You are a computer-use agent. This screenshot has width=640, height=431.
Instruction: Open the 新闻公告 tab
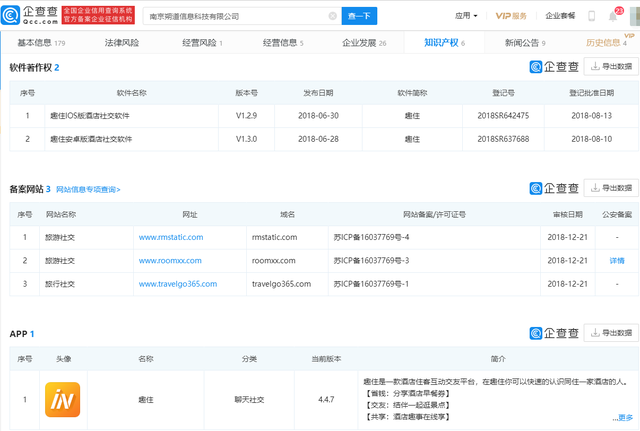point(524,43)
